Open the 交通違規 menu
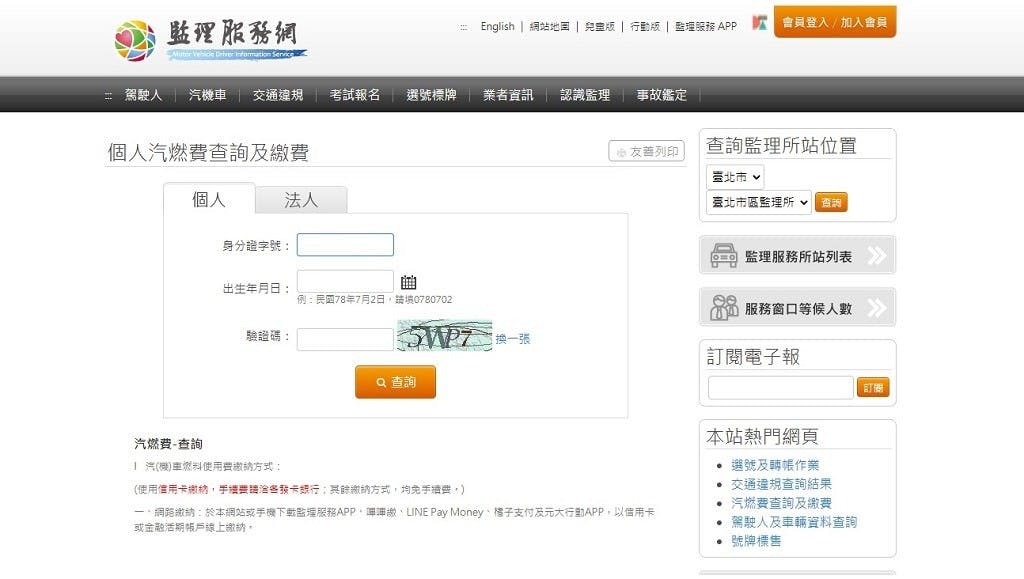1024x579 pixels. 278,95
